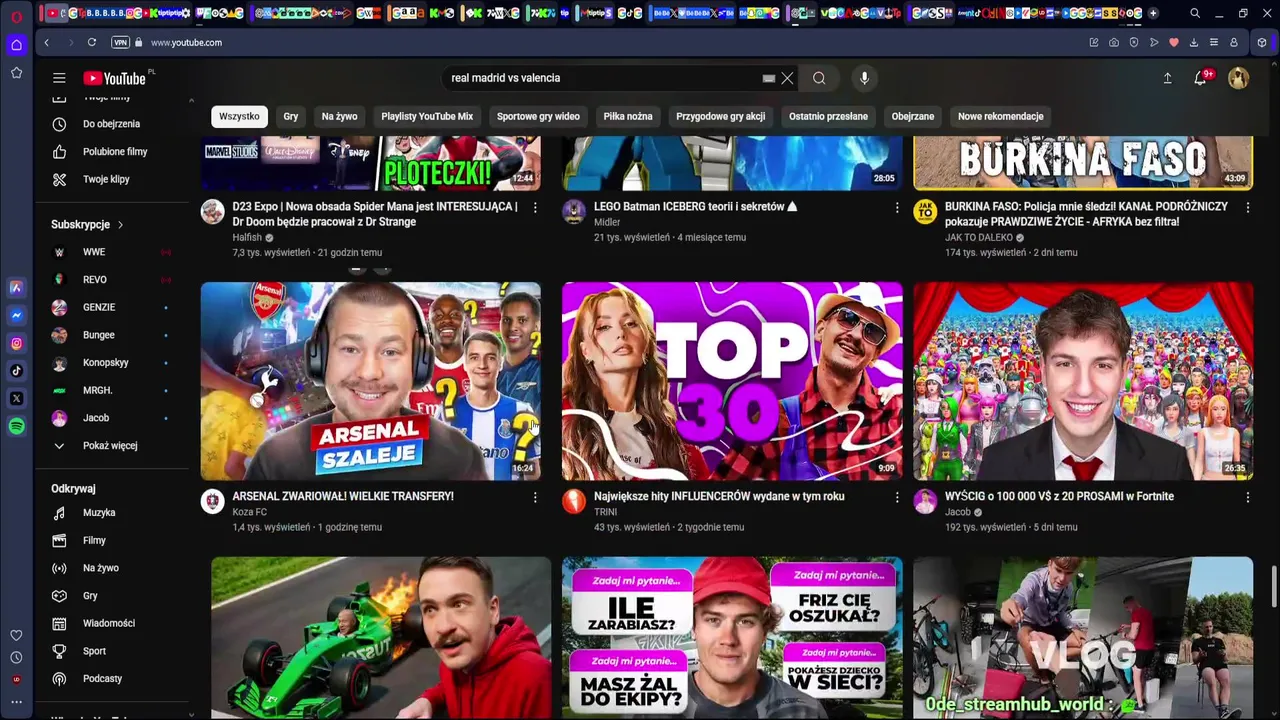
Task: Open Opera downloads icon
Action: point(1194,42)
